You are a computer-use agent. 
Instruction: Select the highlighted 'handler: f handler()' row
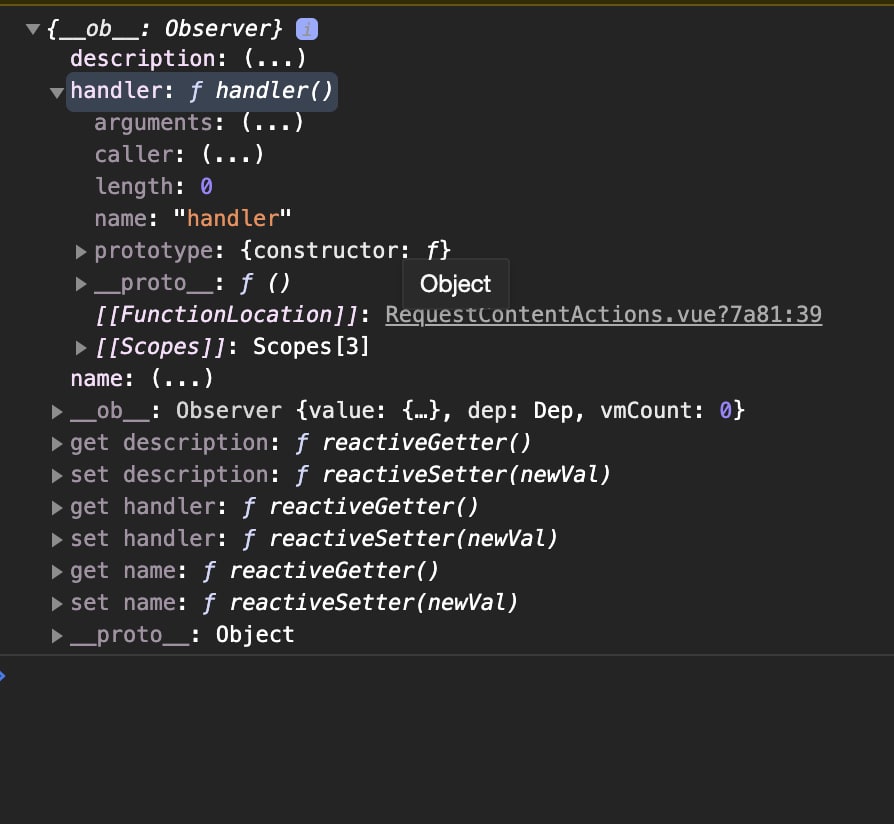[x=202, y=91]
